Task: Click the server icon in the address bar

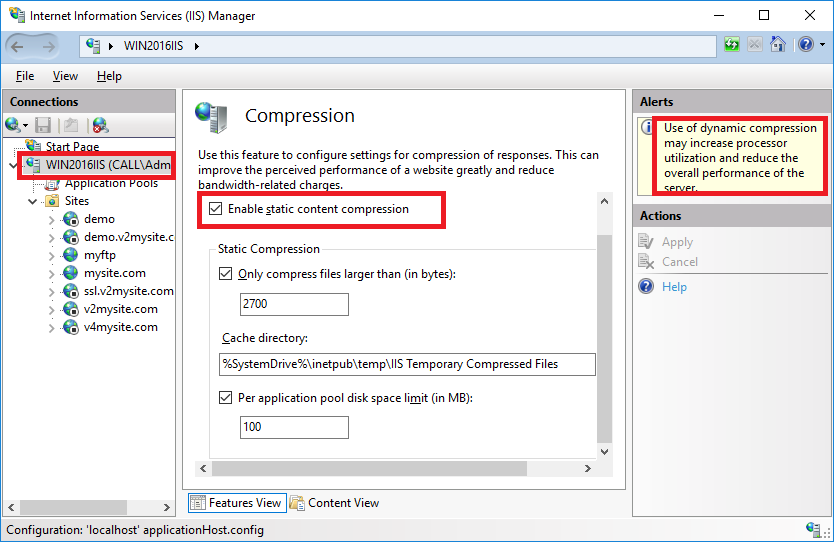Action: [93, 46]
